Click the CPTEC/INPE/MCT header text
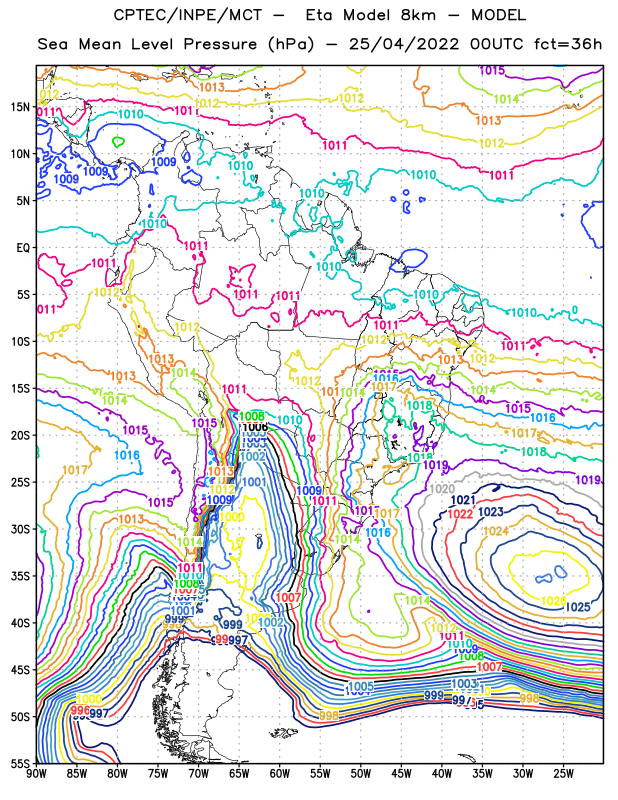 pos(188,15)
